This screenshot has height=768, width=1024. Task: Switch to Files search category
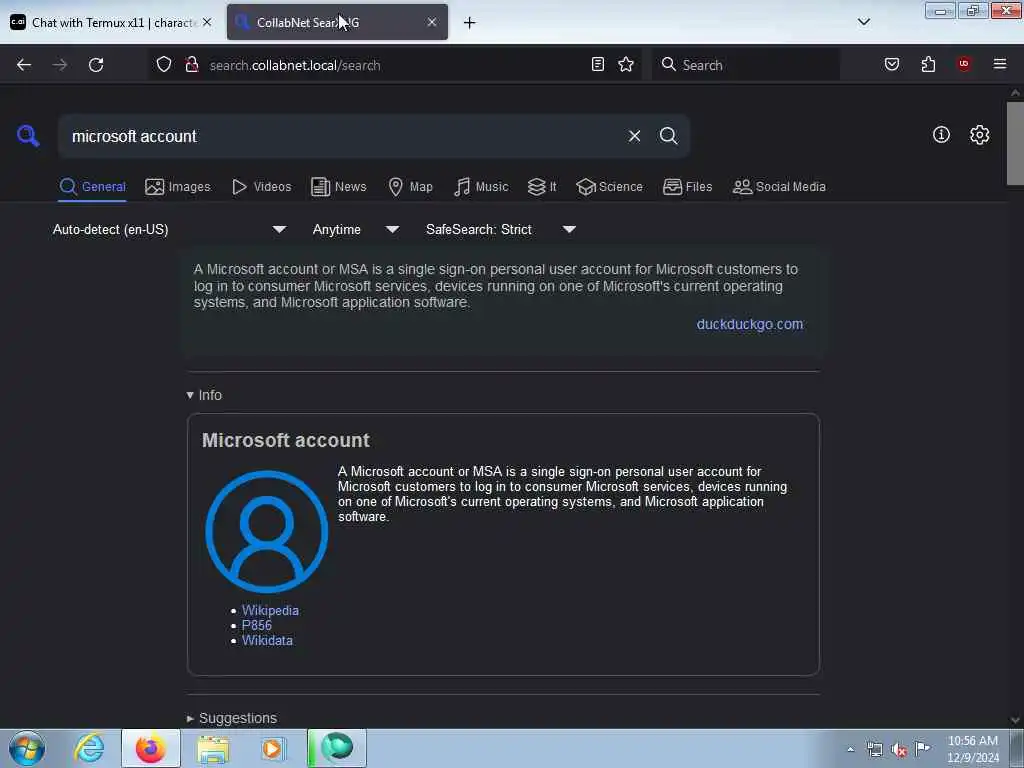687,187
